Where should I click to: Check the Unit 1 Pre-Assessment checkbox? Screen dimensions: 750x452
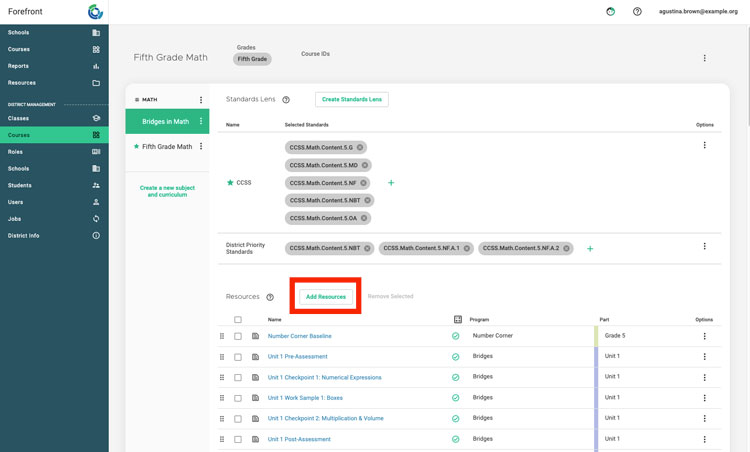click(x=238, y=357)
